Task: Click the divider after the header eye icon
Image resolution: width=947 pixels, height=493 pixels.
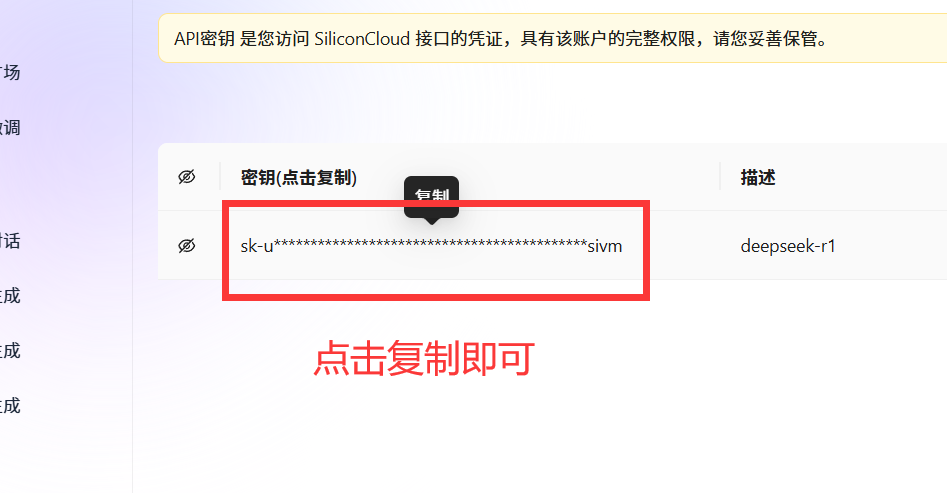Action: [220, 176]
